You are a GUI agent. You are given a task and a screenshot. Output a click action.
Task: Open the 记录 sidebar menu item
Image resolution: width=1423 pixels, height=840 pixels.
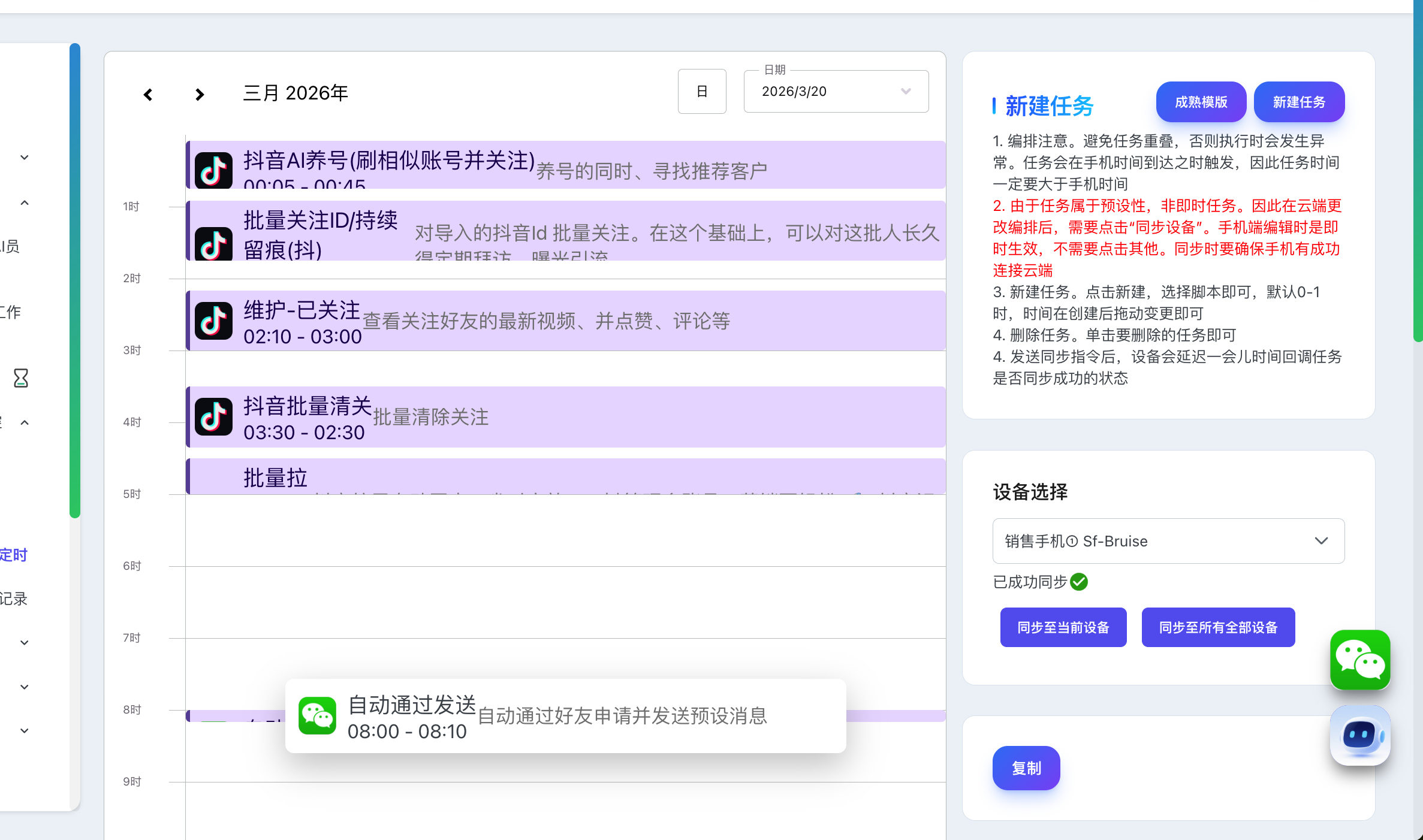coord(13,599)
